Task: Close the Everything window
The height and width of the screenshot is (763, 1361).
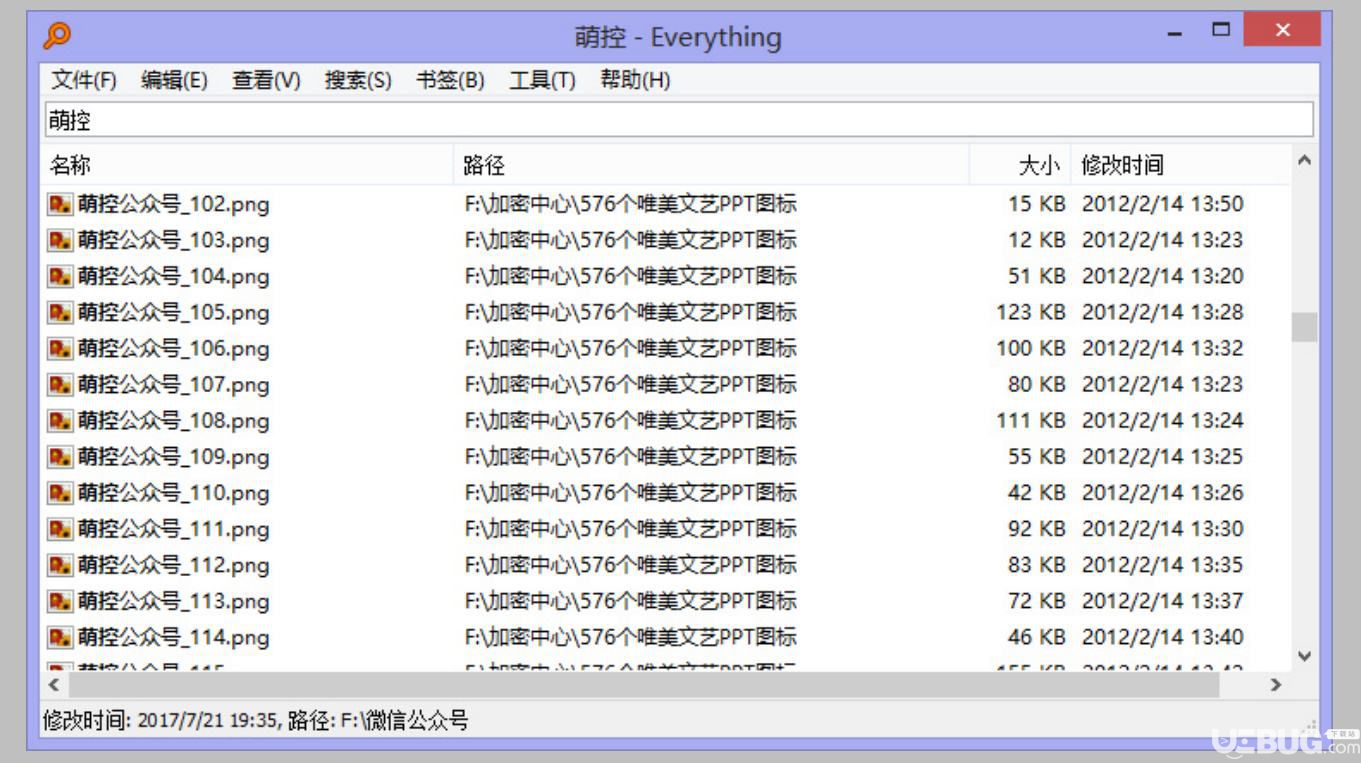Action: click(1282, 30)
